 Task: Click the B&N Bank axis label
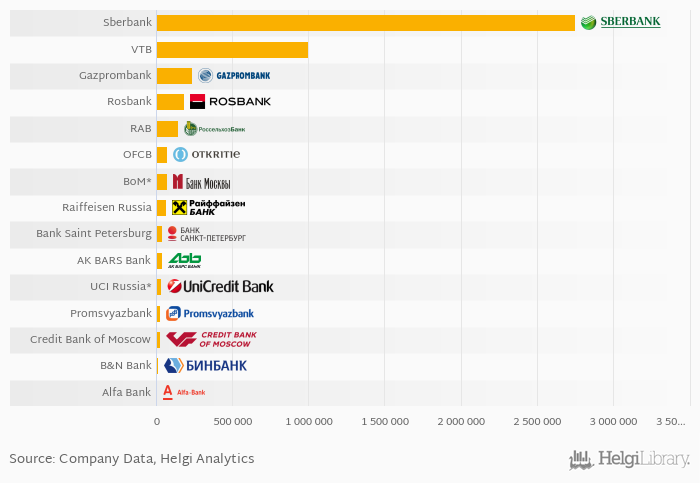tap(125, 366)
